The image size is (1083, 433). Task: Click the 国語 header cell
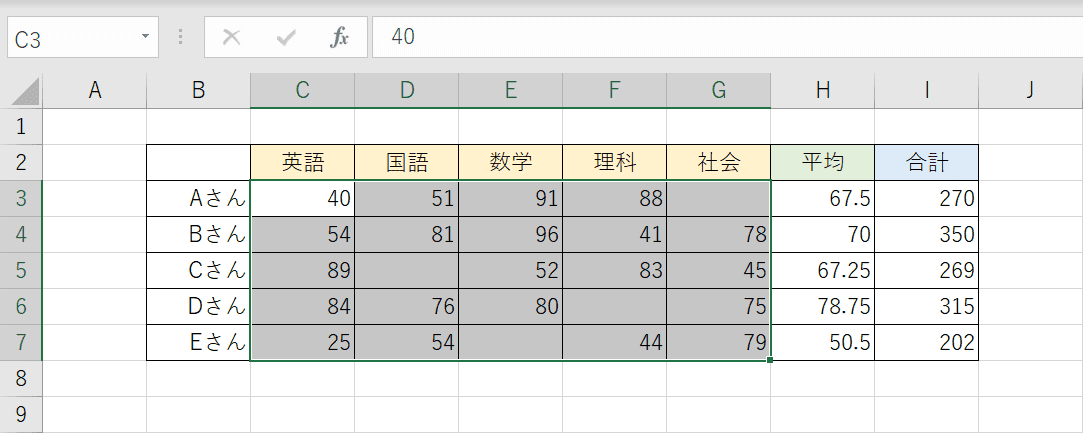click(407, 162)
